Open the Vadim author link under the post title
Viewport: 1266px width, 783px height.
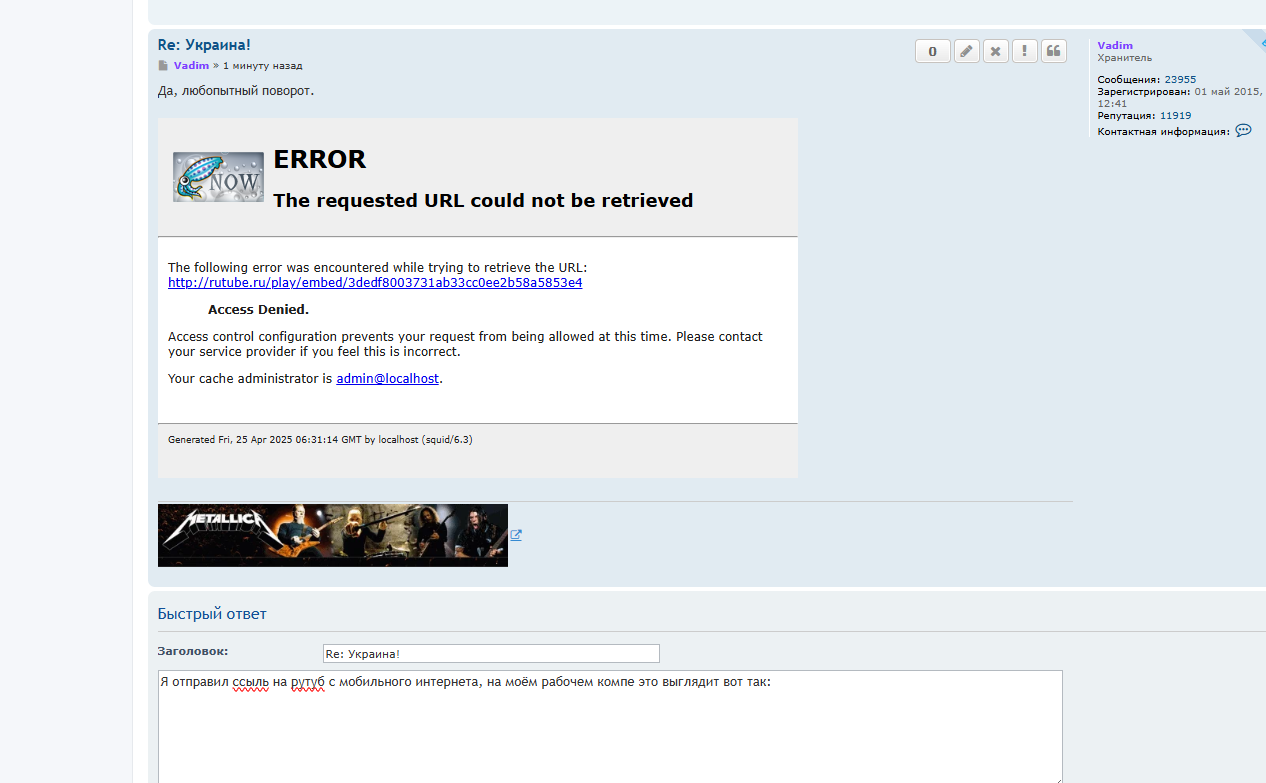click(191, 66)
